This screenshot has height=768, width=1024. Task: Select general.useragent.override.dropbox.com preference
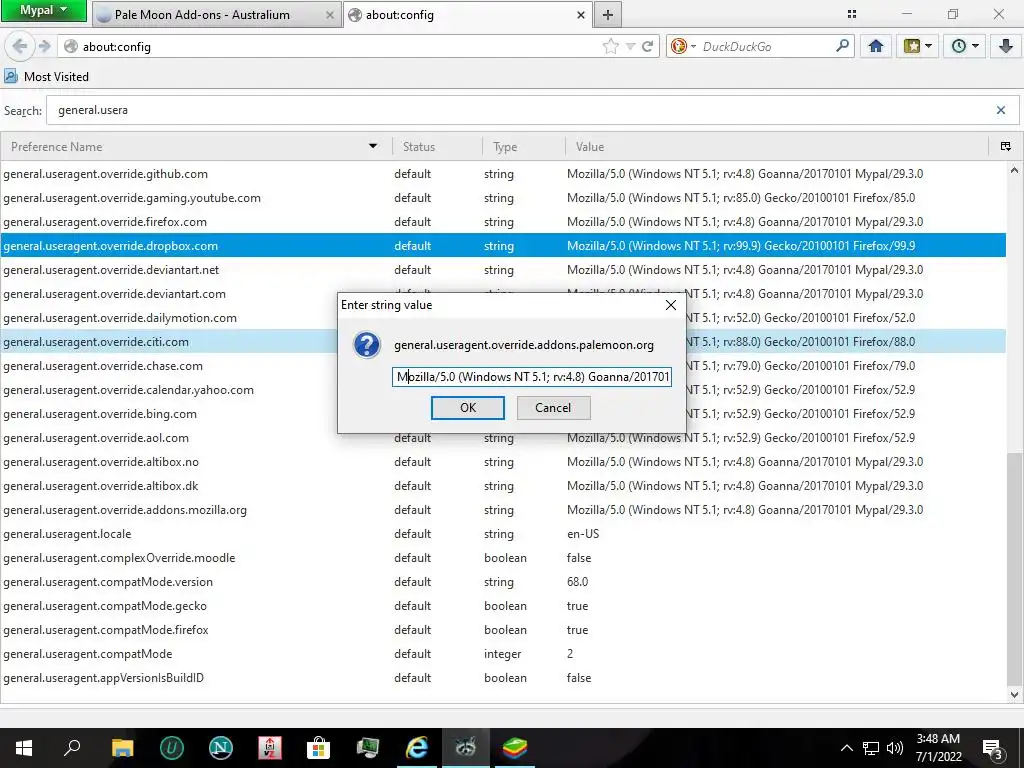pyautogui.click(x=503, y=246)
